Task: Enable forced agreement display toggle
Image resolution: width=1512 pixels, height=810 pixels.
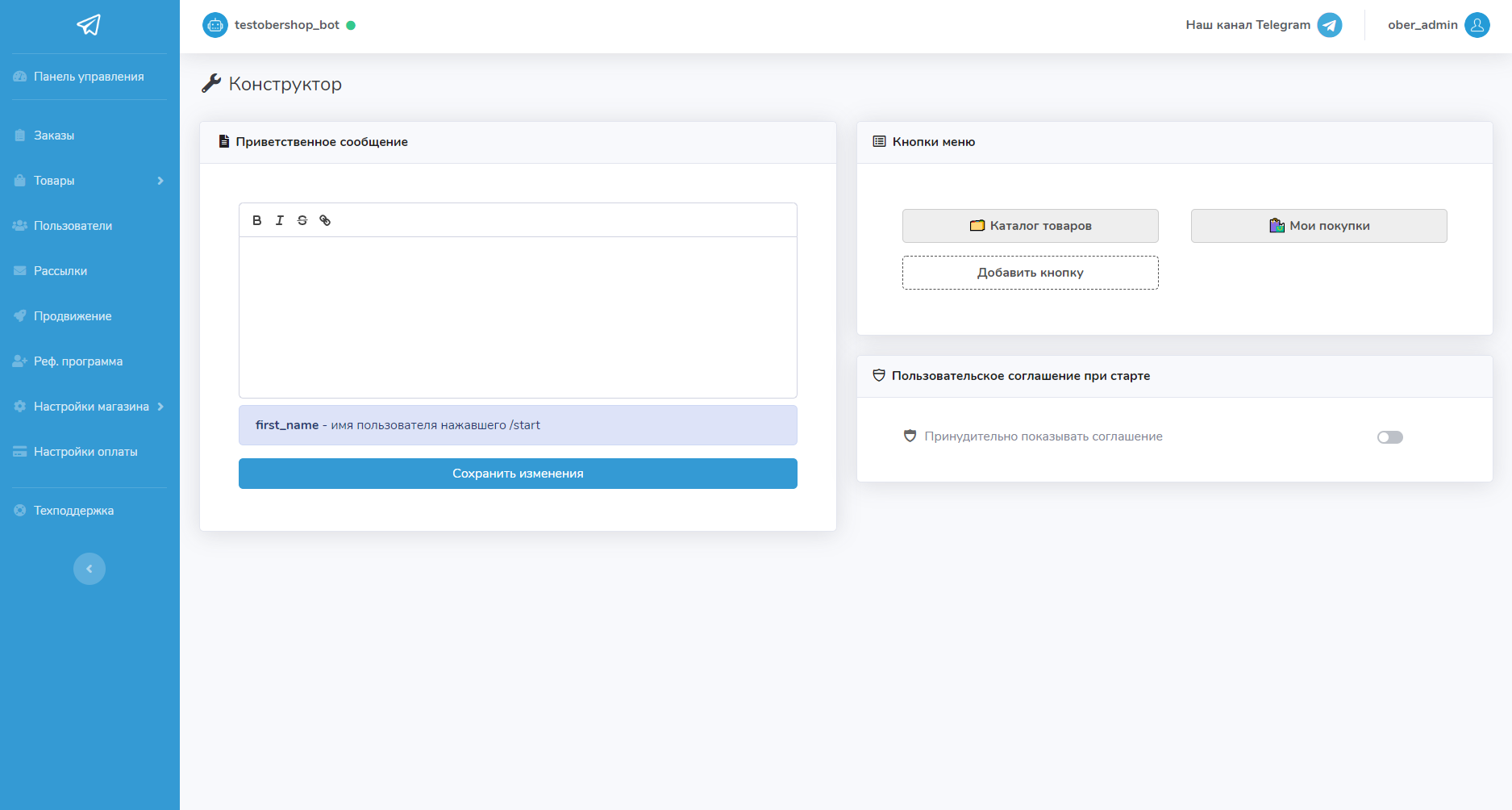Action: (1389, 437)
